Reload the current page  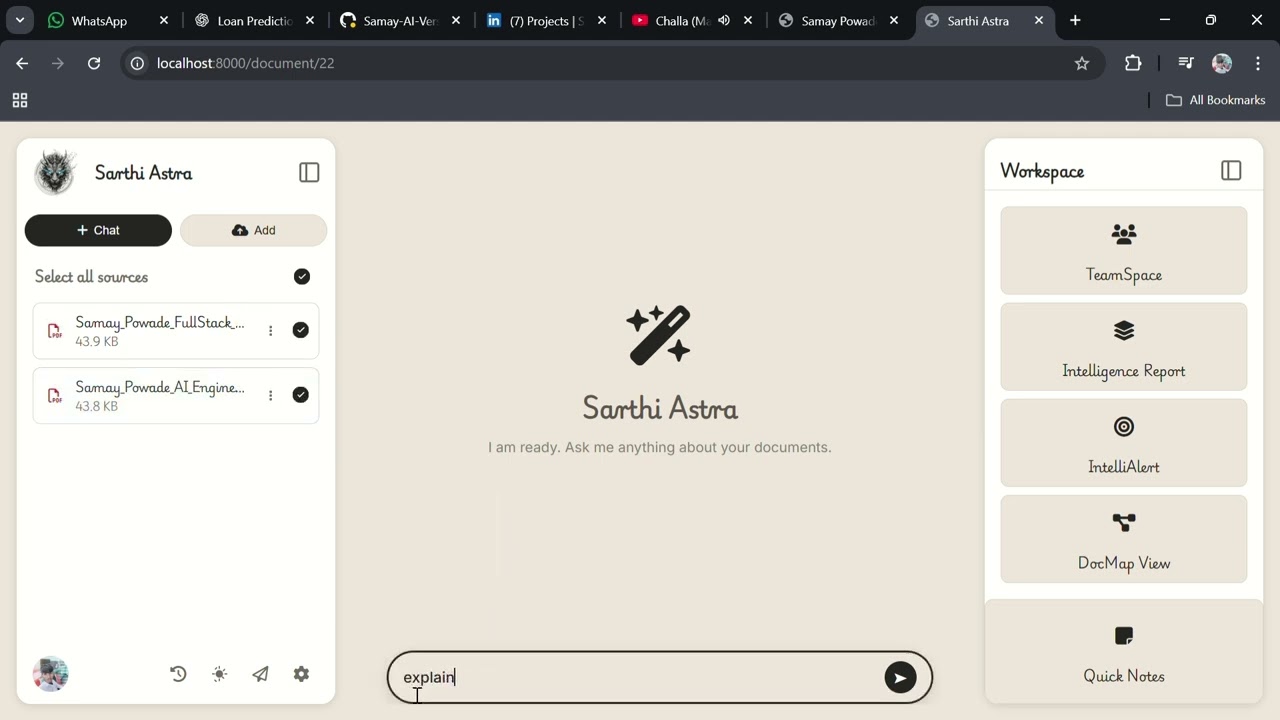[94, 63]
